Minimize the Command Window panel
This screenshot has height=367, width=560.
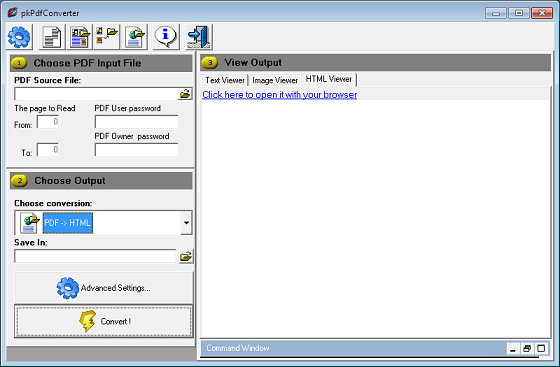(512, 348)
